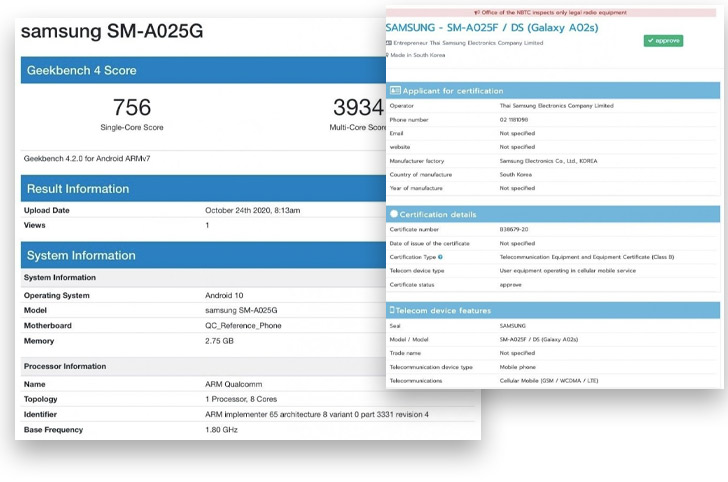Open the SAMSUNG - SM-A025F / DS title link
The height and width of the screenshot is (482, 728).
491,27
